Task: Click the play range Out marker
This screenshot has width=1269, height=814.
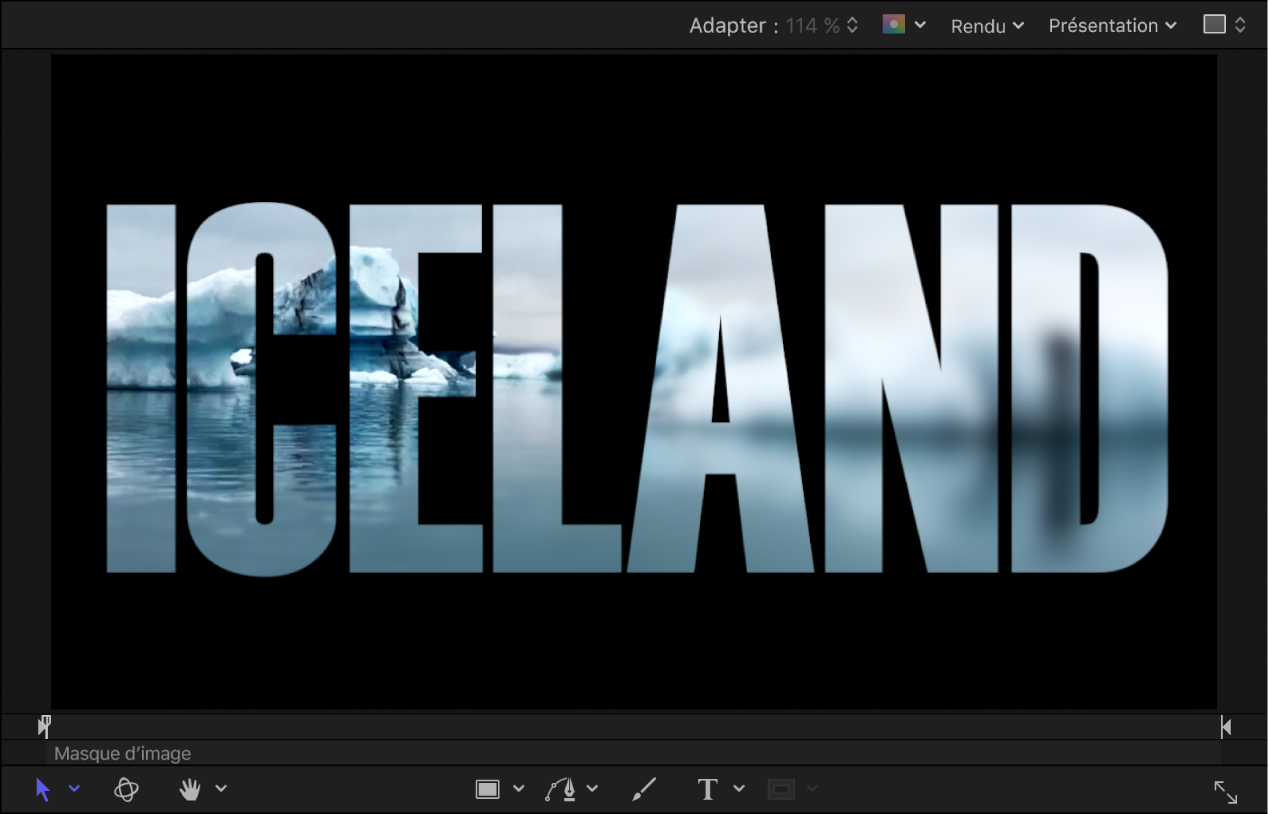Action: tap(1226, 727)
